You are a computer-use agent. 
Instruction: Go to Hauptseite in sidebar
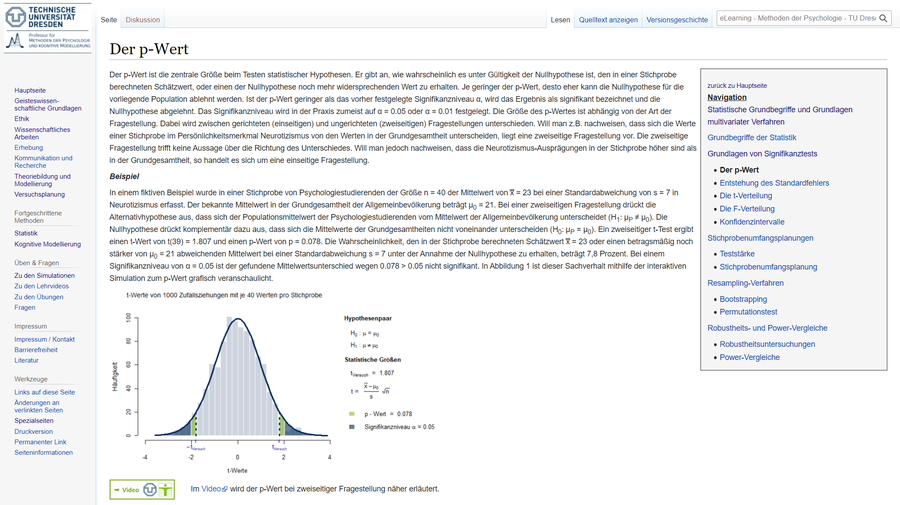tap(30, 90)
